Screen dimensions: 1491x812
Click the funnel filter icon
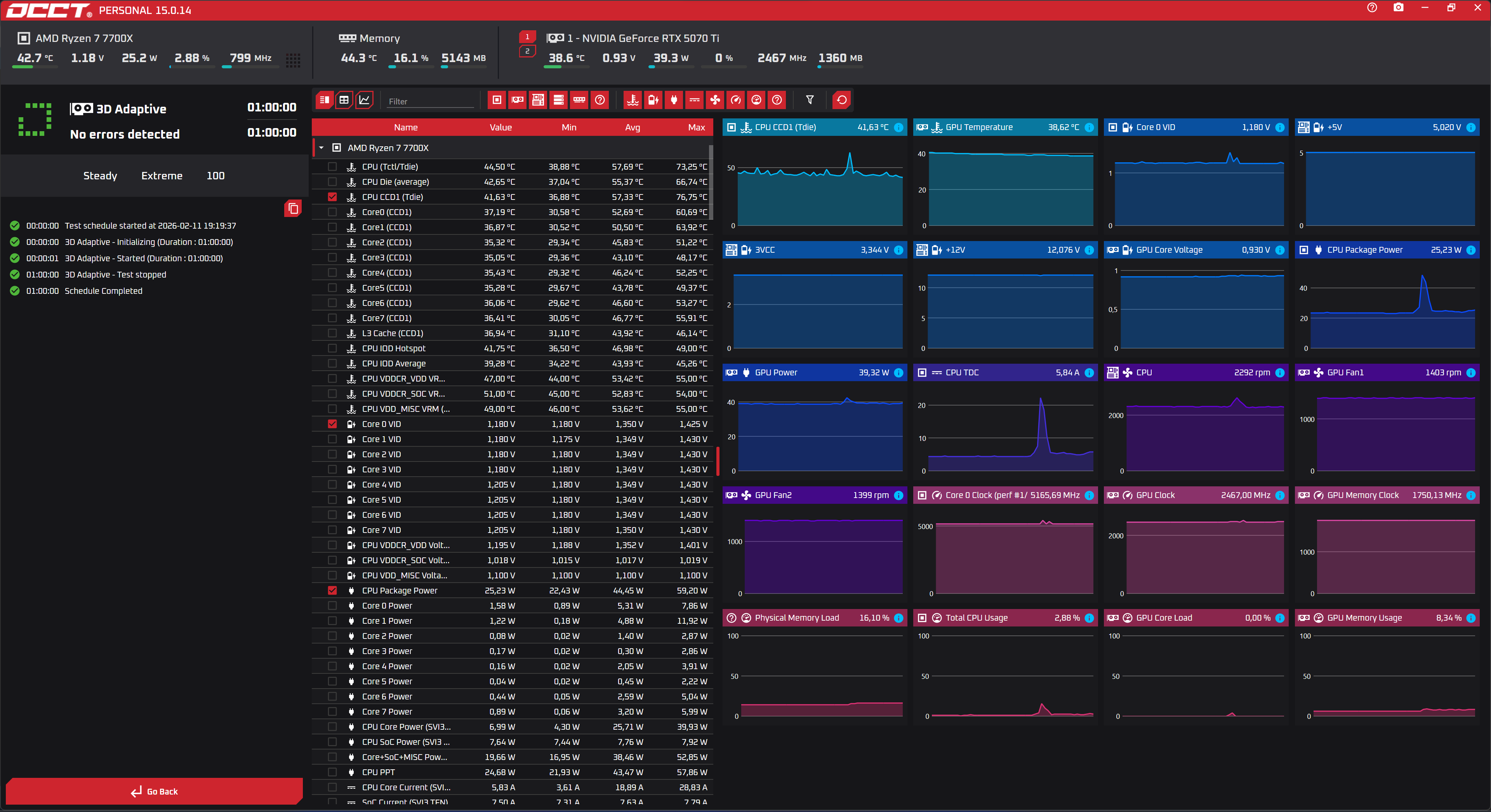click(x=810, y=100)
